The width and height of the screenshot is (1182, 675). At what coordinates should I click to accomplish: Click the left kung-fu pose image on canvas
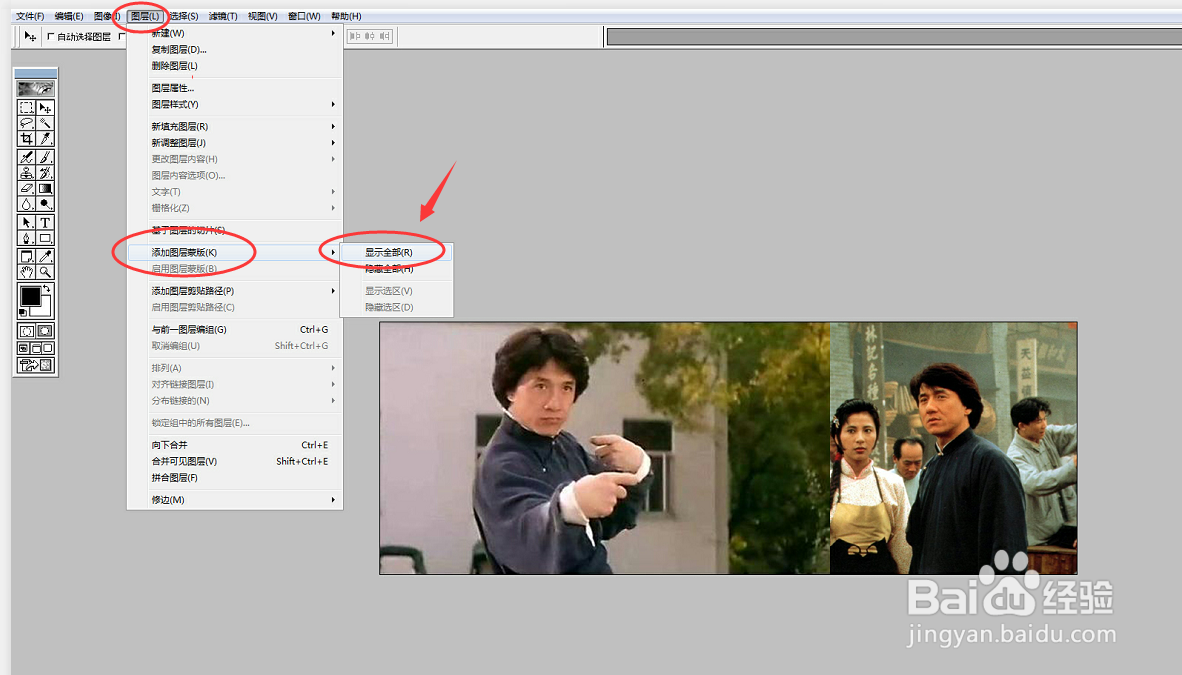(605, 448)
